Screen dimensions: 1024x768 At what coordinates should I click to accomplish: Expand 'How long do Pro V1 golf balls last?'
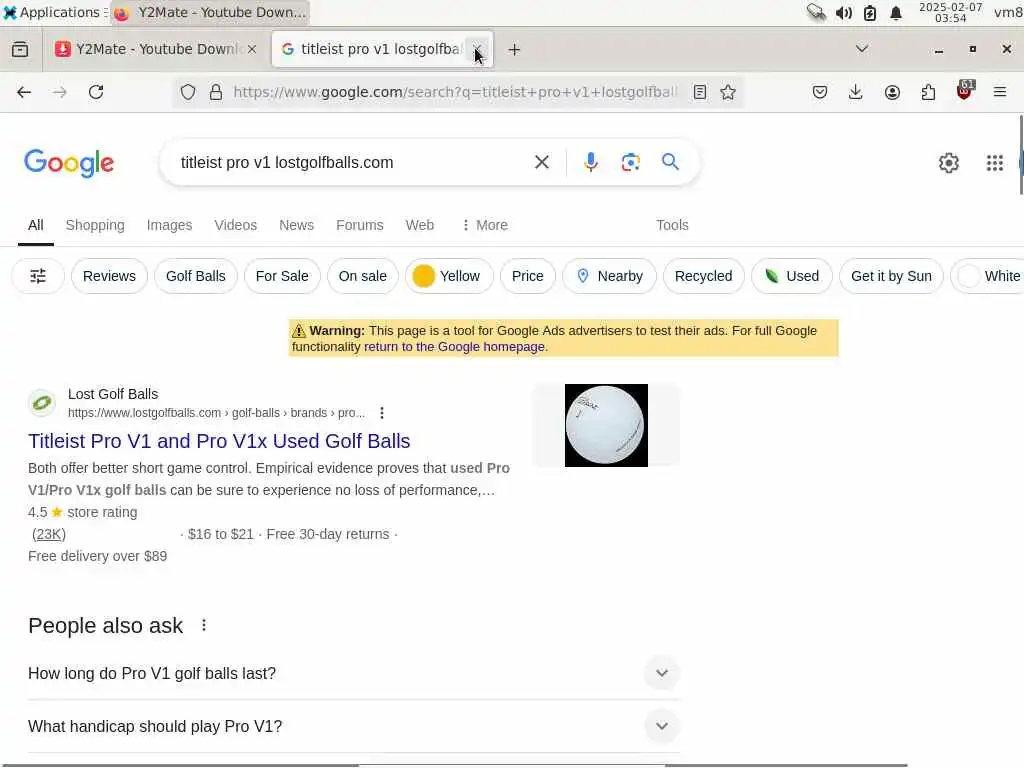click(x=354, y=673)
